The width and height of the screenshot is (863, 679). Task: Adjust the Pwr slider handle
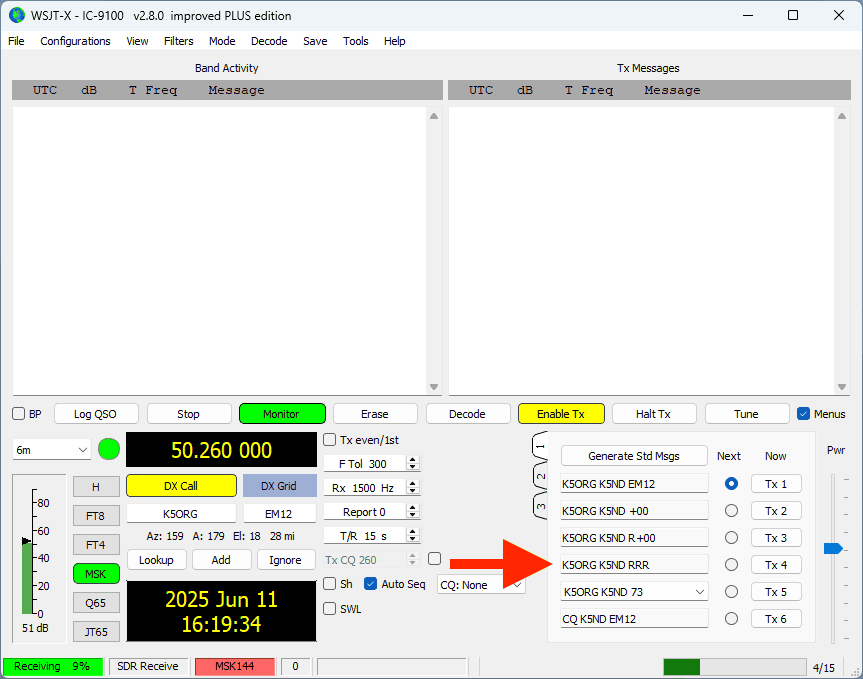pos(831,548)
